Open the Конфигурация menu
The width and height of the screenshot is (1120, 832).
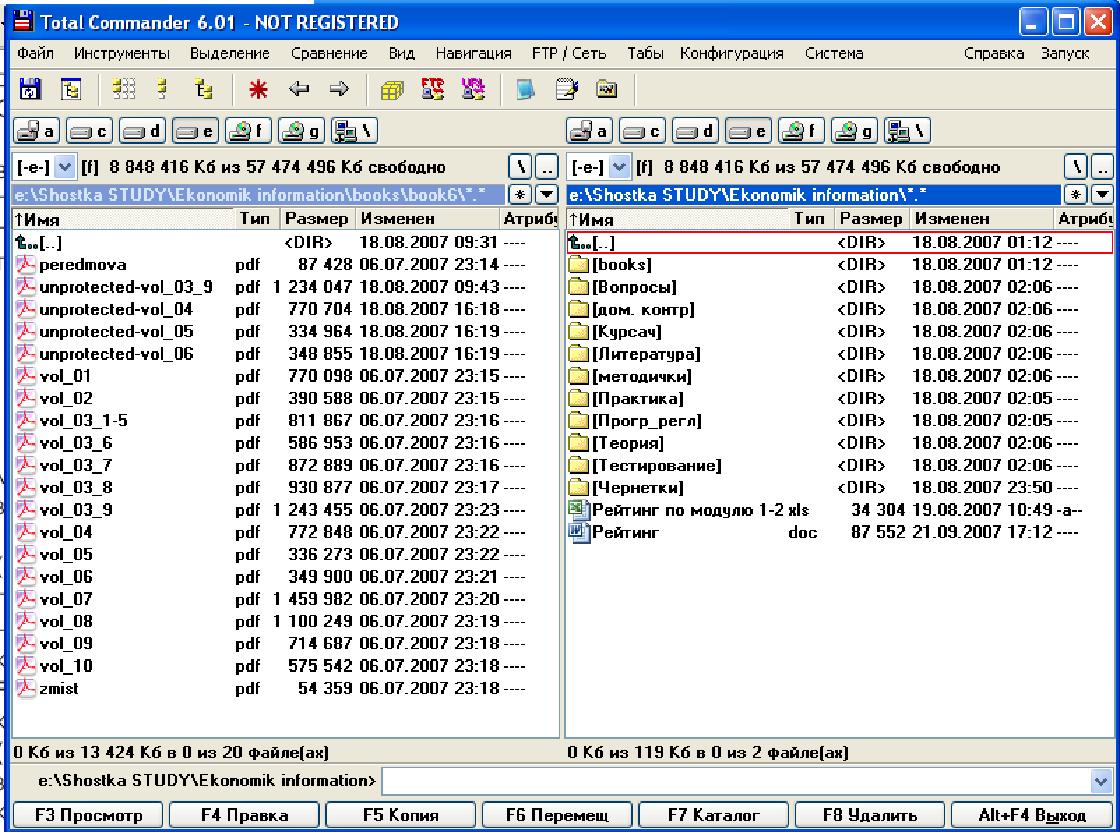coord(731,54)
